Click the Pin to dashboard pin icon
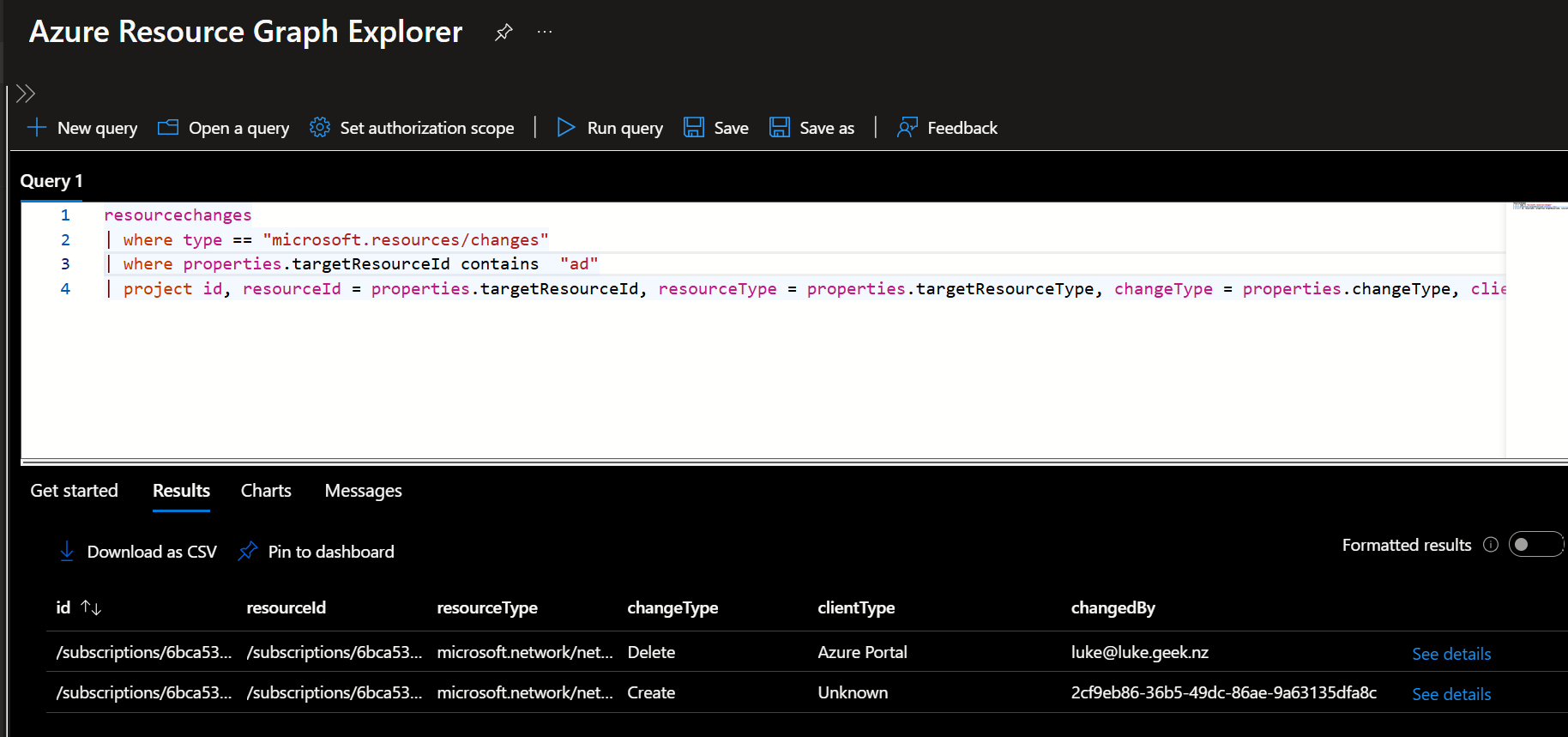Viewport: 1568px width, 737px height. point(248,552)
